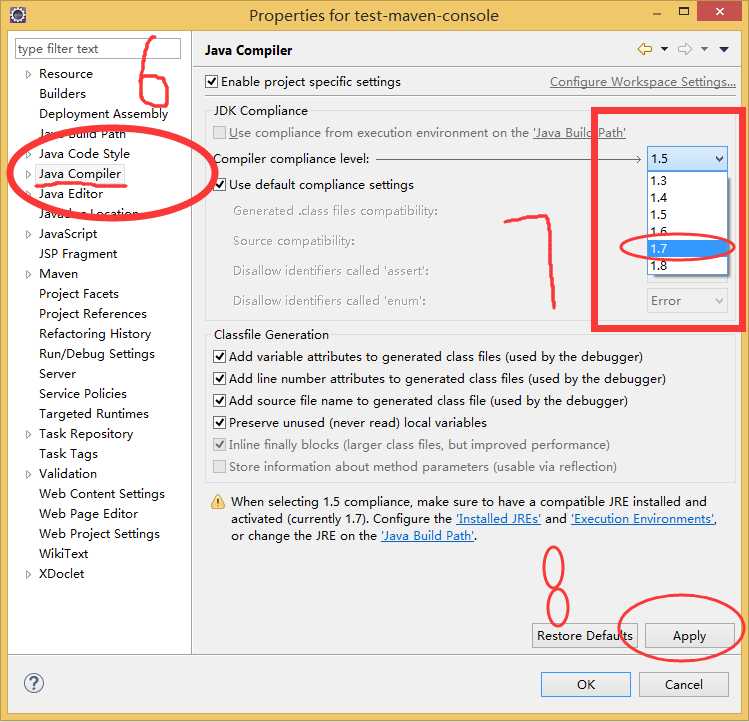The width and height of the screenshot is (749, 722).
Task: Click the OK button
Action: (x=586, y=684)
